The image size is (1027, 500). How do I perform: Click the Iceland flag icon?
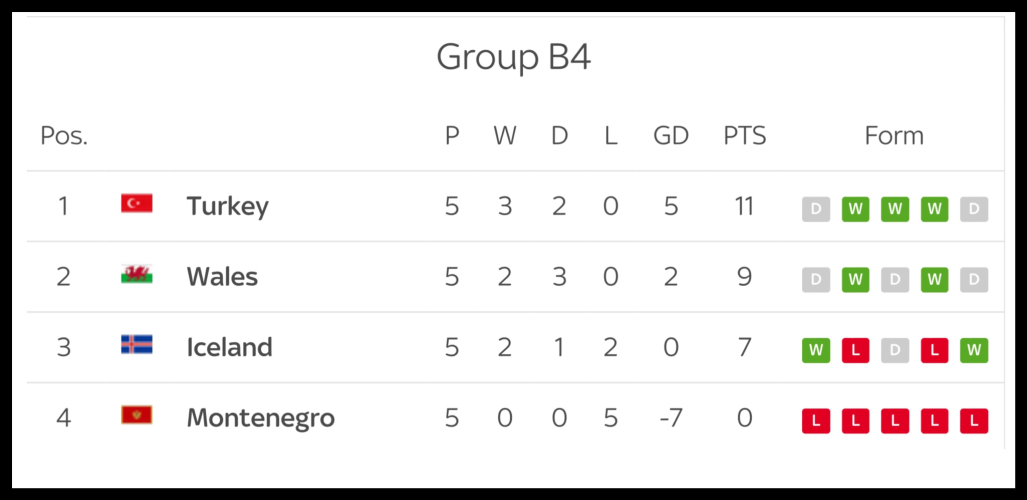coord(136,345)
